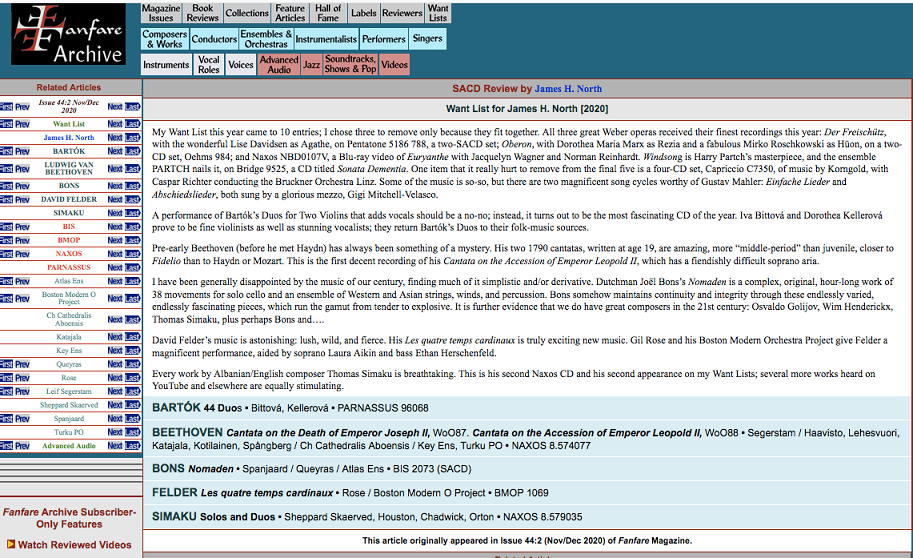
Task: Click the First icon in BARTÓK row
Action: tap(7, 151)
